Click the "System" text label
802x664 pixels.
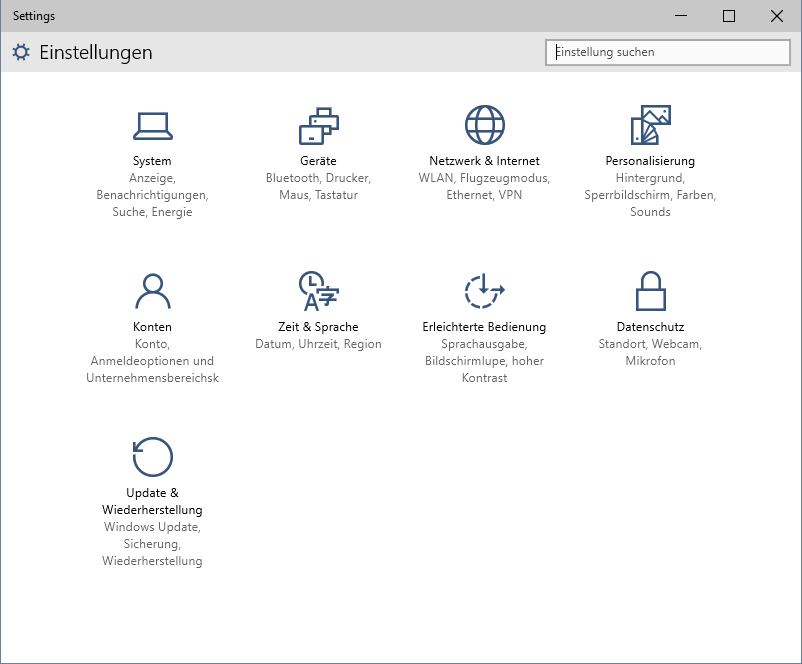[x=152, y=161]
